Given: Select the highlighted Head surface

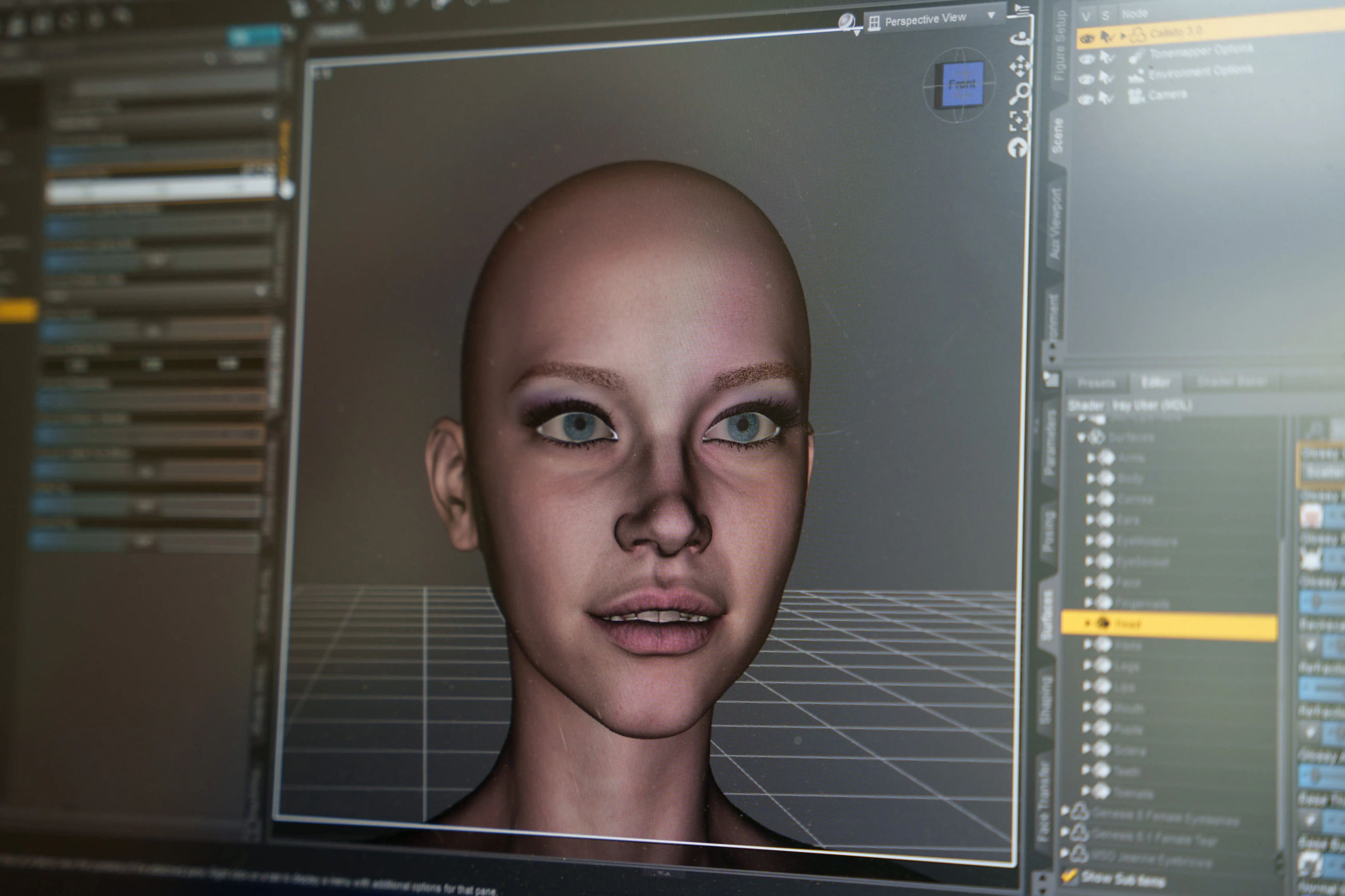Looking at the screenshot, I should 1169,625.
